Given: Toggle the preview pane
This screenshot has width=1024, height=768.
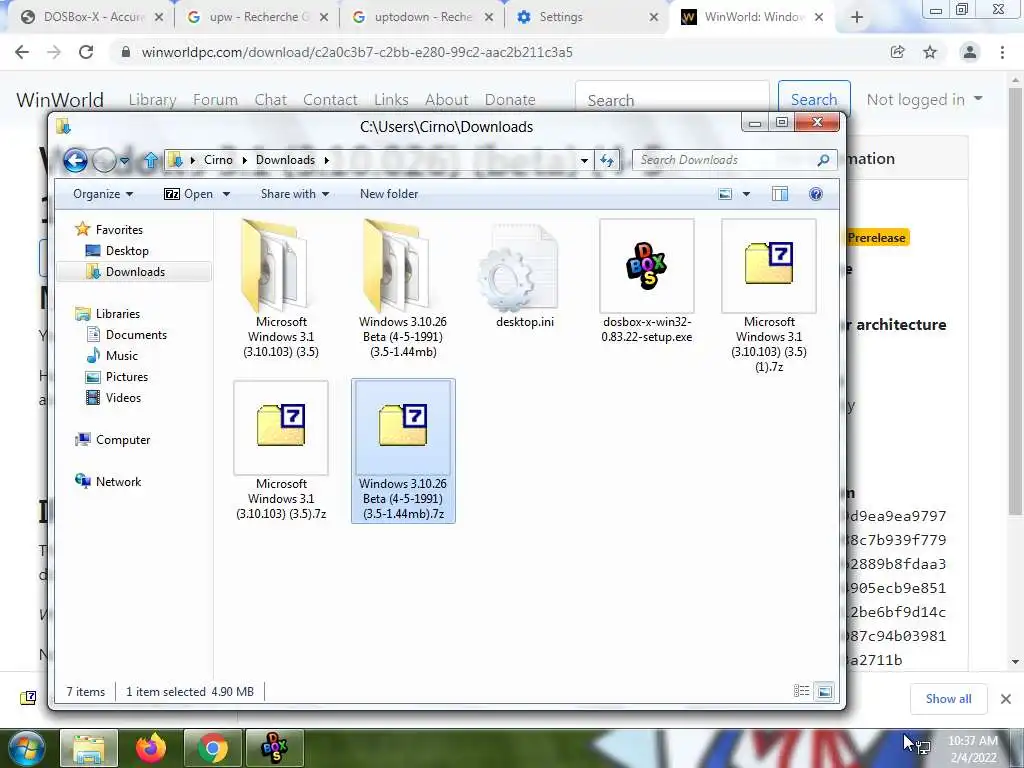Looking at the screenshot, I should (x=780, y=194).
